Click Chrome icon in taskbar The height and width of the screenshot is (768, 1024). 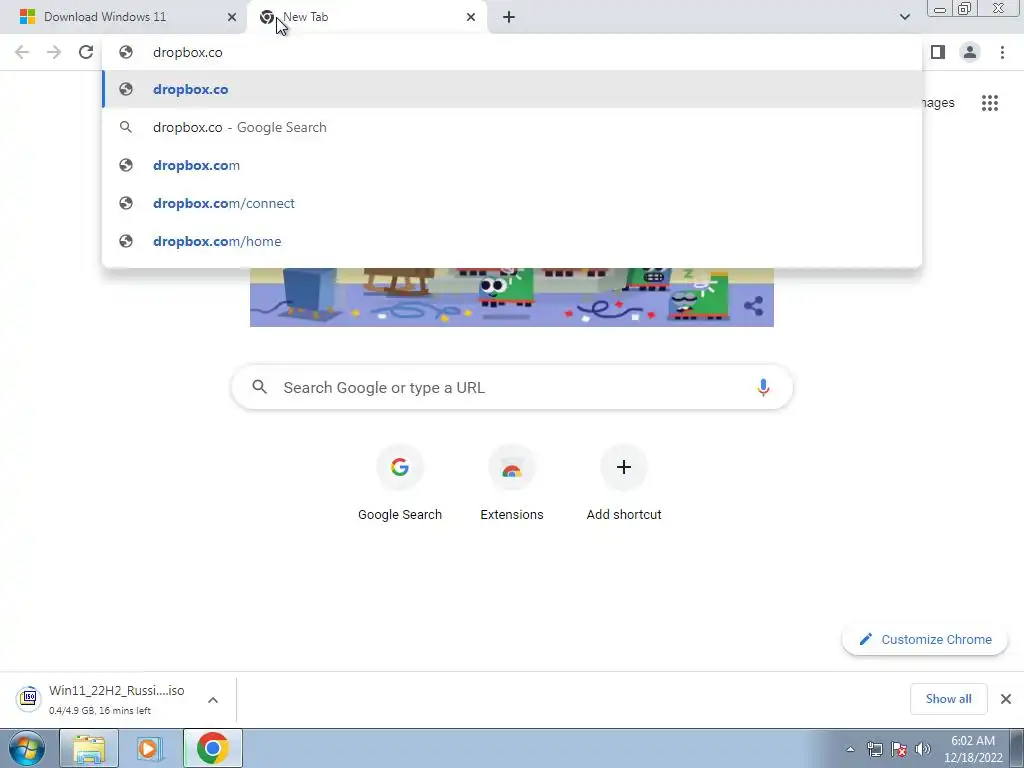click(x=212, y=748)
